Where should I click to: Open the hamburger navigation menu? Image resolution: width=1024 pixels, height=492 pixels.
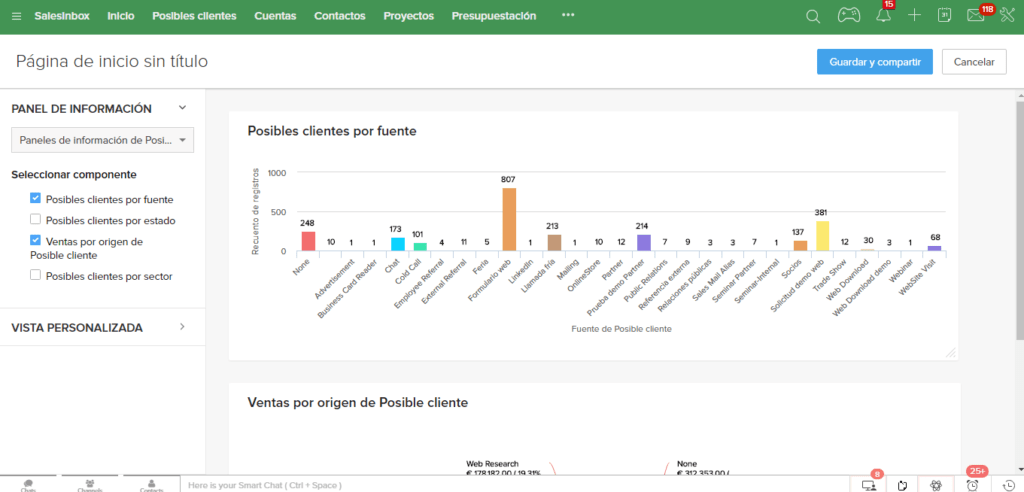[16, 16]
